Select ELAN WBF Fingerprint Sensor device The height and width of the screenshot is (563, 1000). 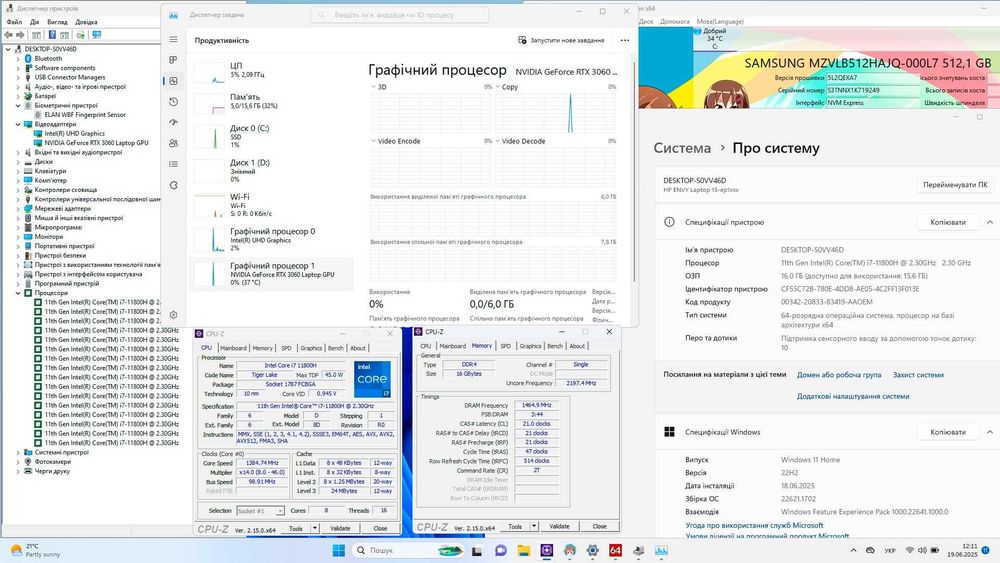[85, 115]
